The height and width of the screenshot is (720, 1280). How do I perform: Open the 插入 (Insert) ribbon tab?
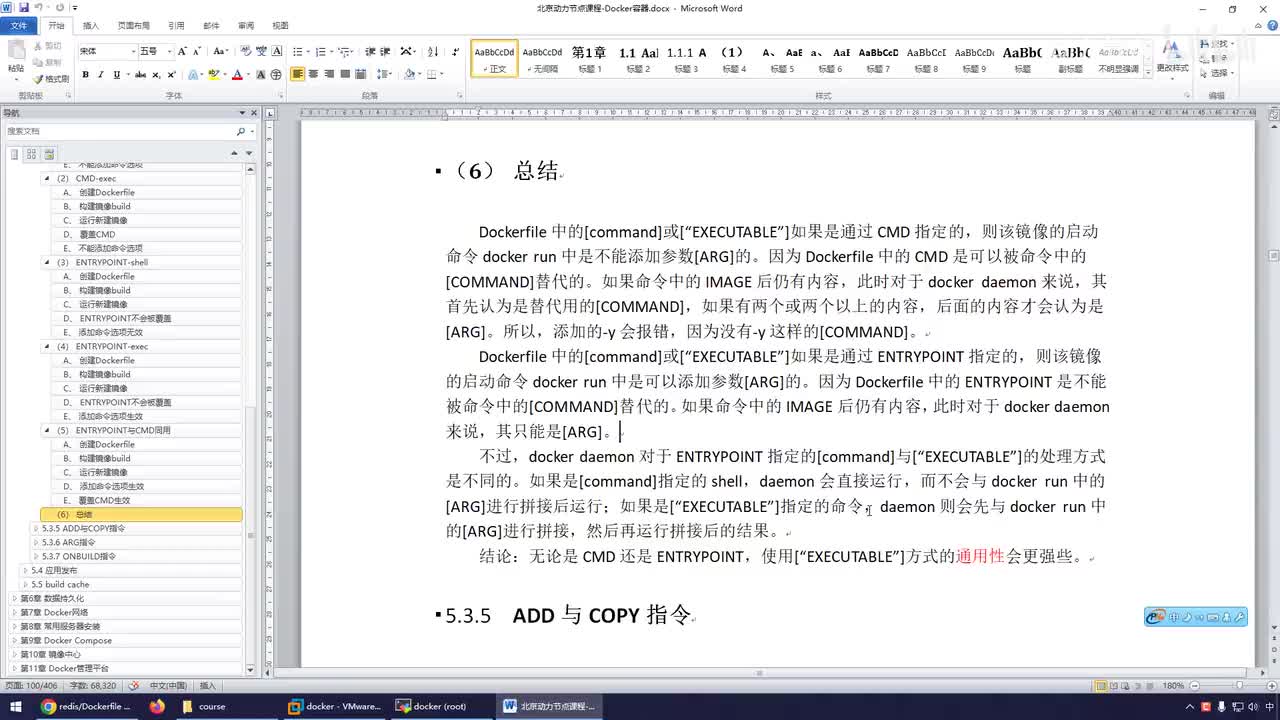click(91, 25)
